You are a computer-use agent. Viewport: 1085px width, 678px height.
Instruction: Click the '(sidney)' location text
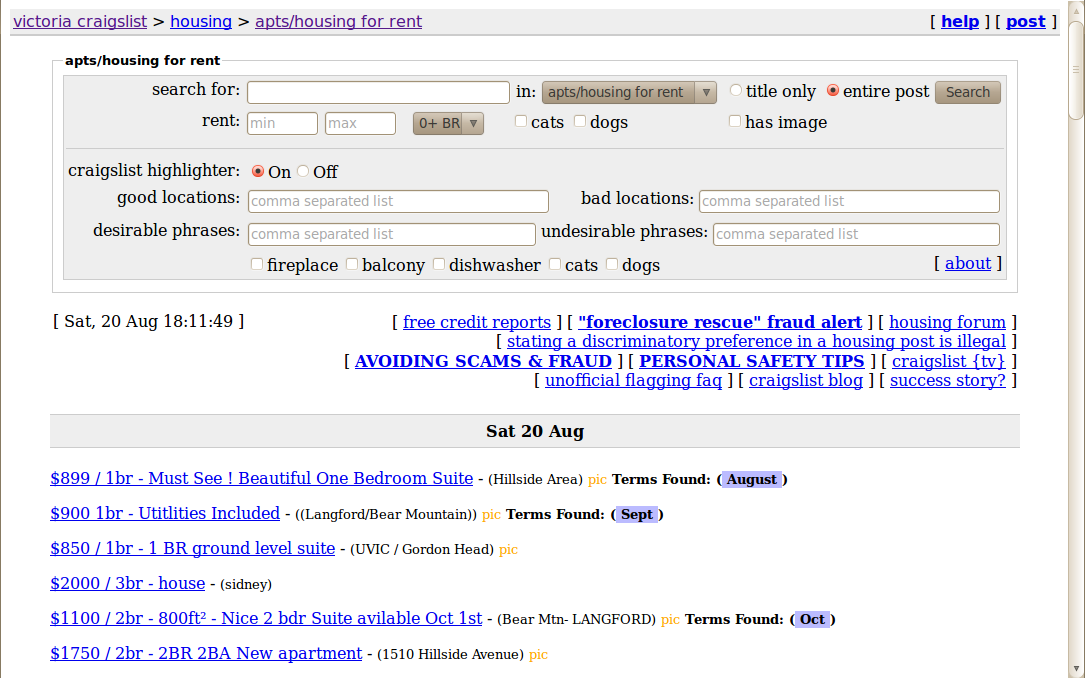246,585
